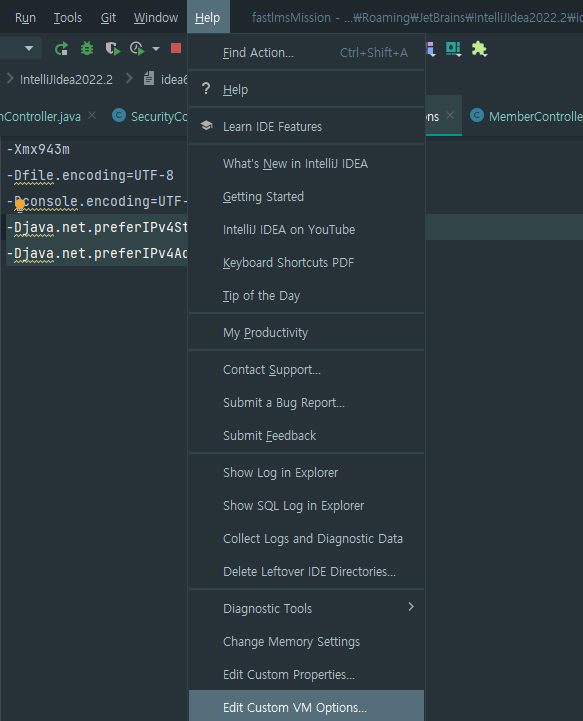Switch to the MemberController tab
Viewport: 583px width, 721px height.
[x=536, y=116]
